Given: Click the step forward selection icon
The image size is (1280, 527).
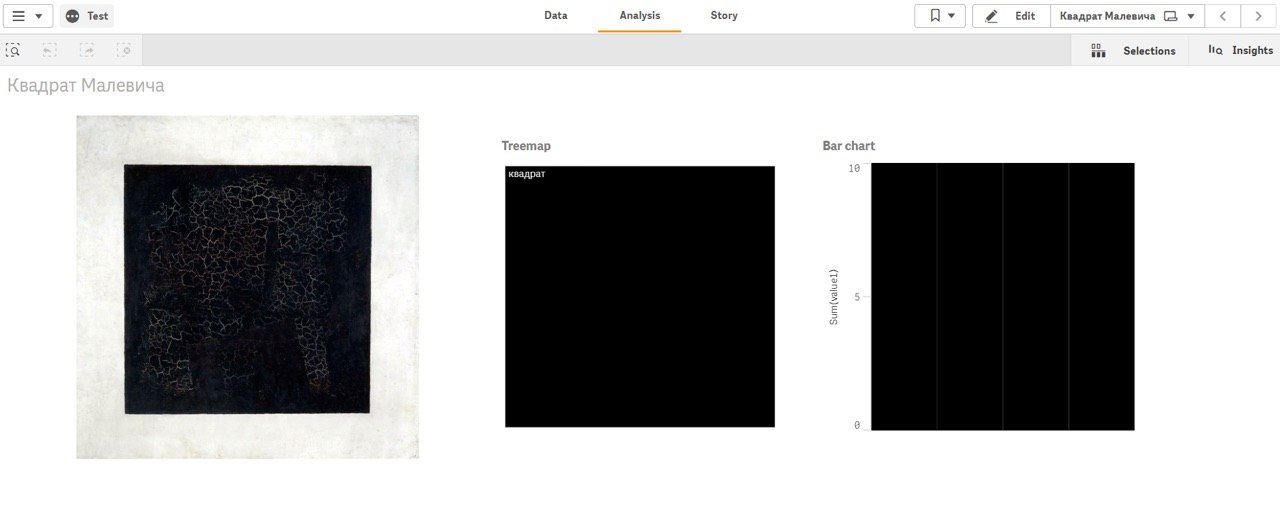Looking at the screenshot, I should (87, 50).
